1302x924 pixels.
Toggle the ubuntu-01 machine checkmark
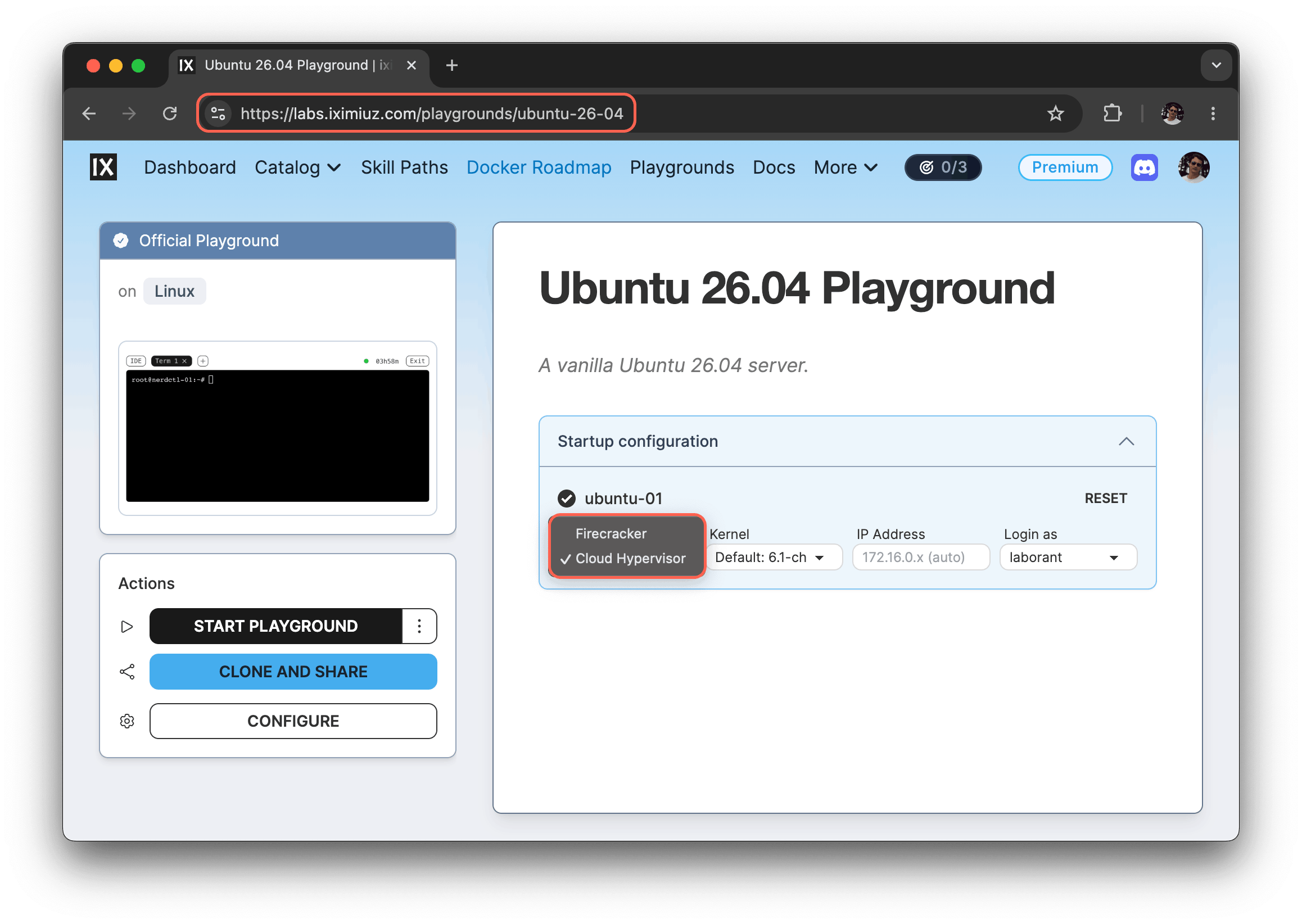click(x=566, y=499)
